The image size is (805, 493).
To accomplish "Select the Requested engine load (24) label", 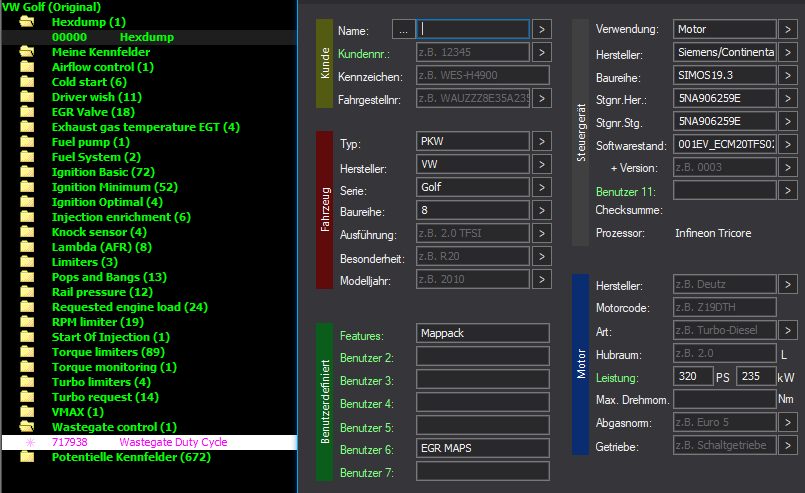I will (x=130, y=307).
